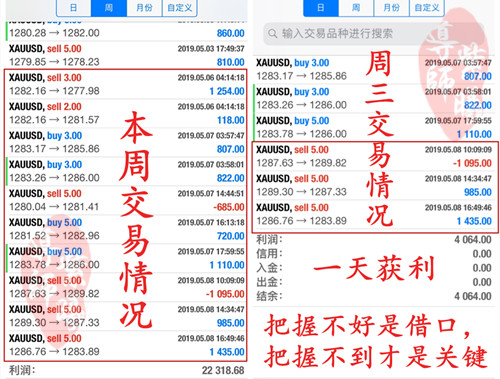Open the sell 2.00 trade with 118.00 profit

coord(126,113)
